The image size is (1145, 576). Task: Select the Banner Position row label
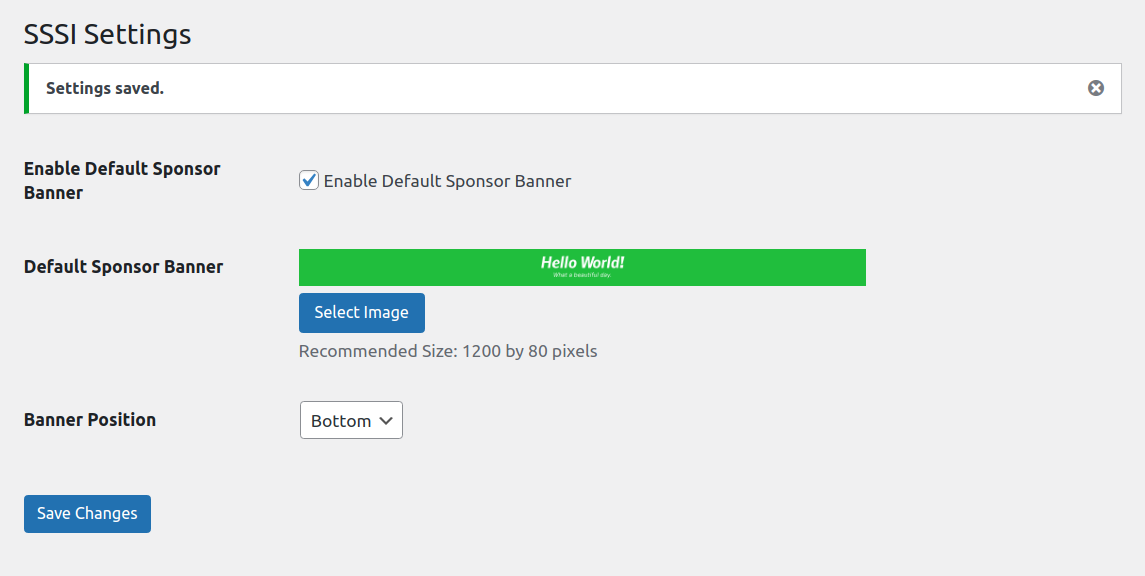[90, 420]
